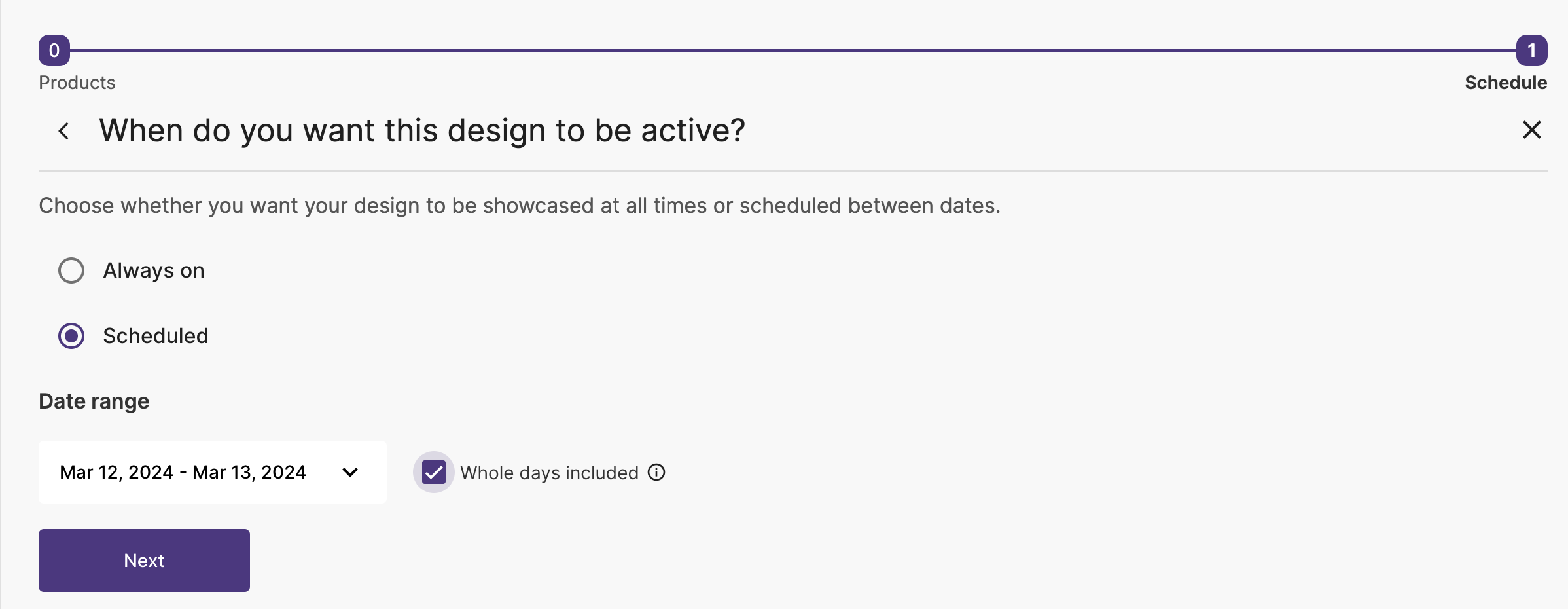Show info tooltip for whole days included
Viewport: 1568px width, 609px height.
[656, 472]
